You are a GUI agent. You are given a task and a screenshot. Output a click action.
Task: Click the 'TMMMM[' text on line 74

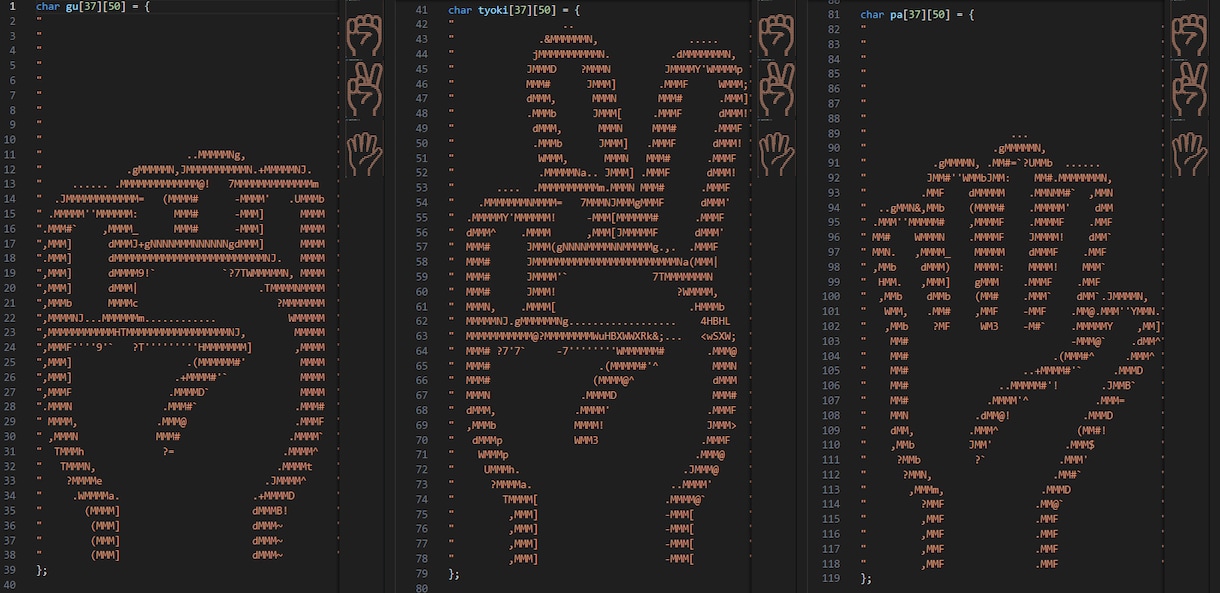click(x=520, y=499)
